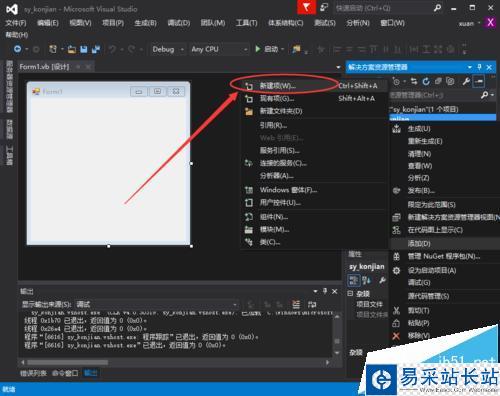Screen dimensions: 500x396
Task: Toggle the Preview Selected Items button
Action: coord(479,81)
